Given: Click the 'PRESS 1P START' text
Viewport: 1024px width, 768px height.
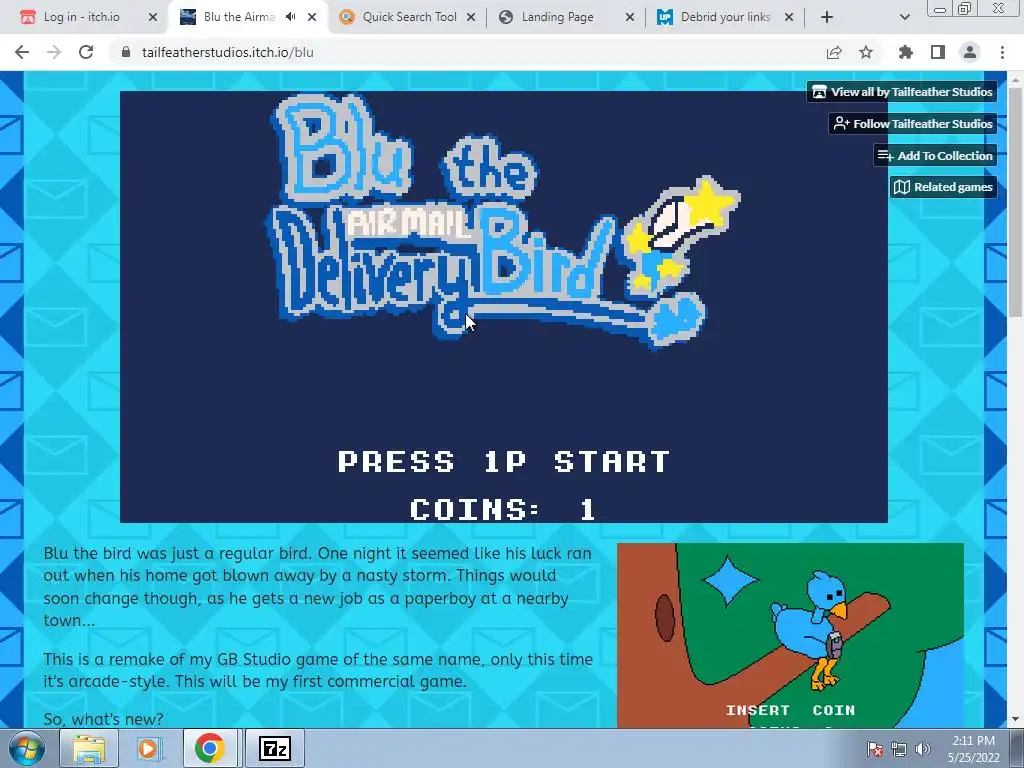Looking at the screenshot, I should pyautogui.click(x=504, y=462).
